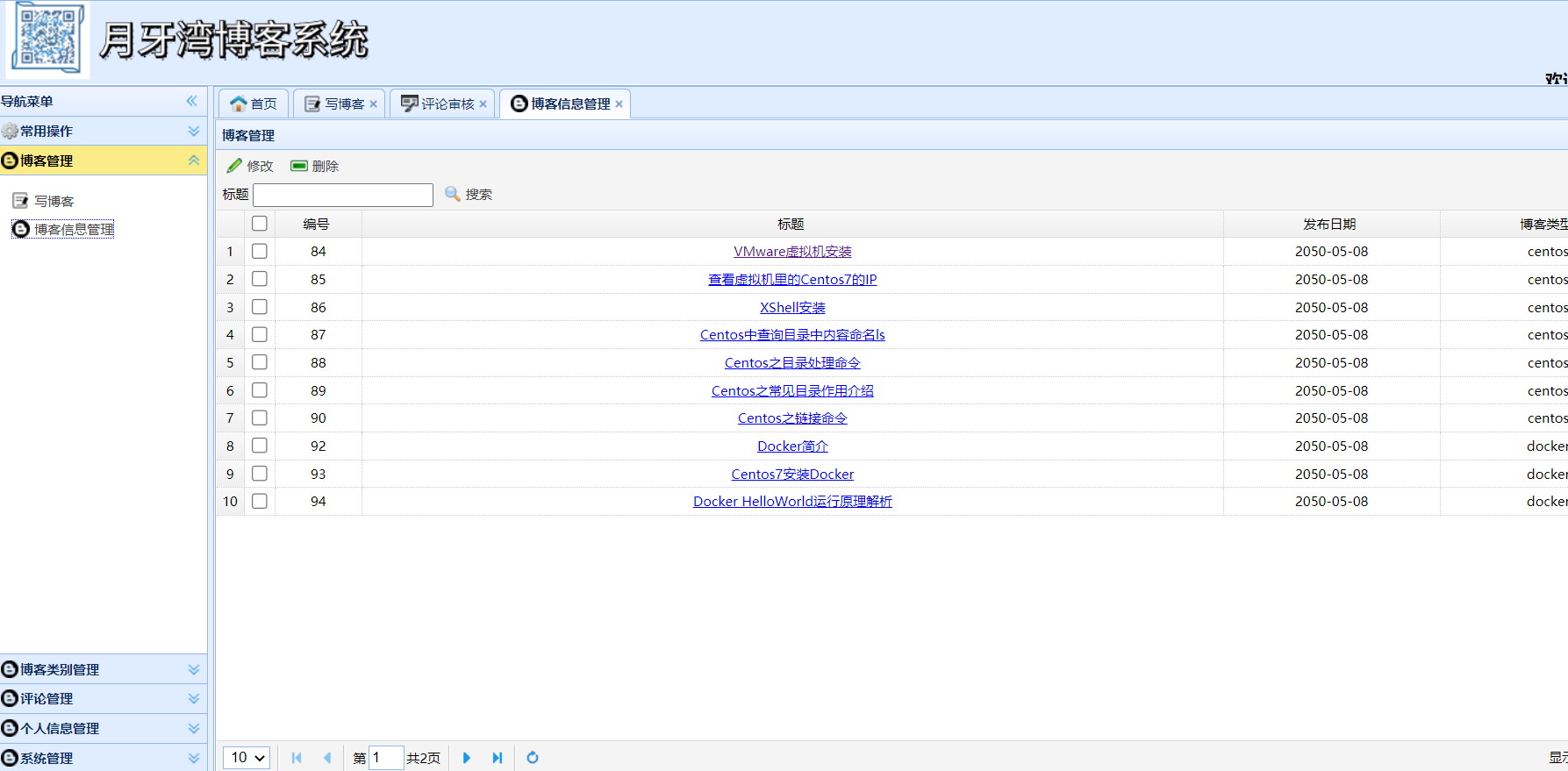Image resolution: width=1568 pixels, height=771 pixels.
Task: Go to the previous page
Action: [327, 758]
